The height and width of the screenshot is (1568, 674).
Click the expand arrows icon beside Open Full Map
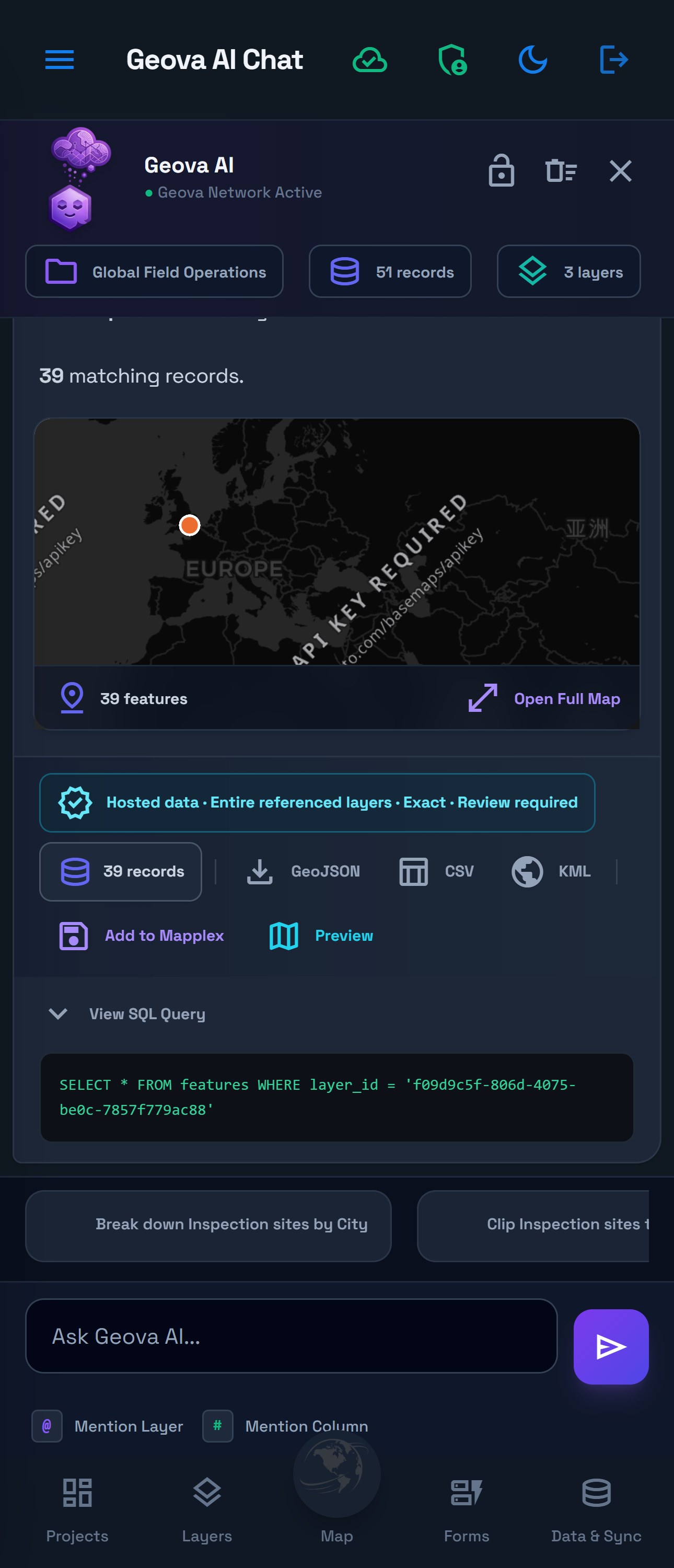pyautogui.click(x=483, y=698)
